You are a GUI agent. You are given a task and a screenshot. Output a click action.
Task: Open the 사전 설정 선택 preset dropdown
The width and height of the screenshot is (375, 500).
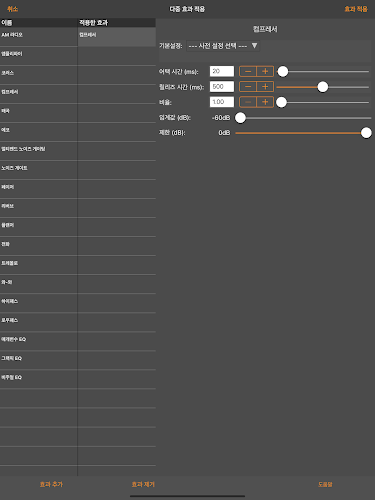223,46
